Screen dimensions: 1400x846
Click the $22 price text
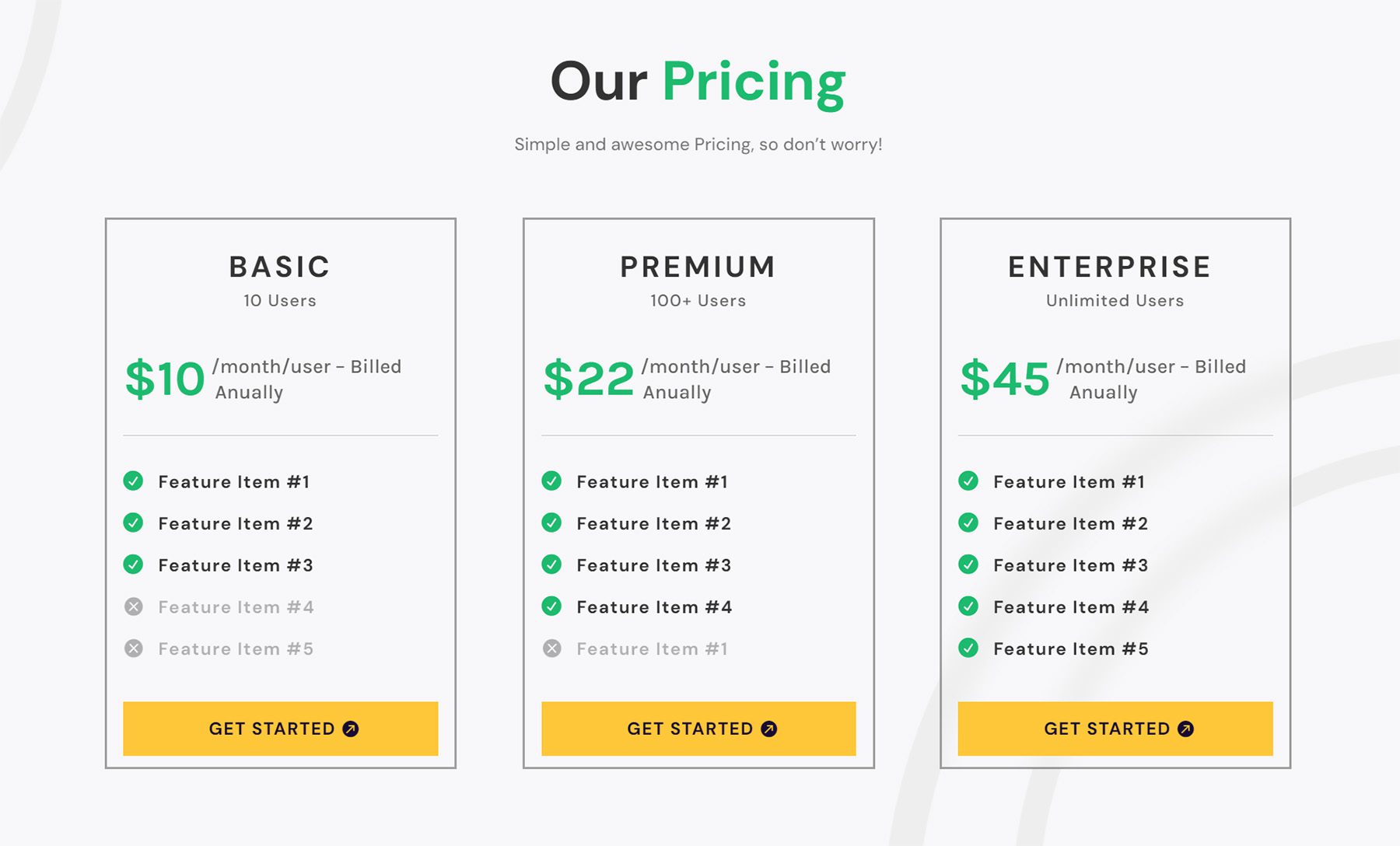tap(589, 379)
